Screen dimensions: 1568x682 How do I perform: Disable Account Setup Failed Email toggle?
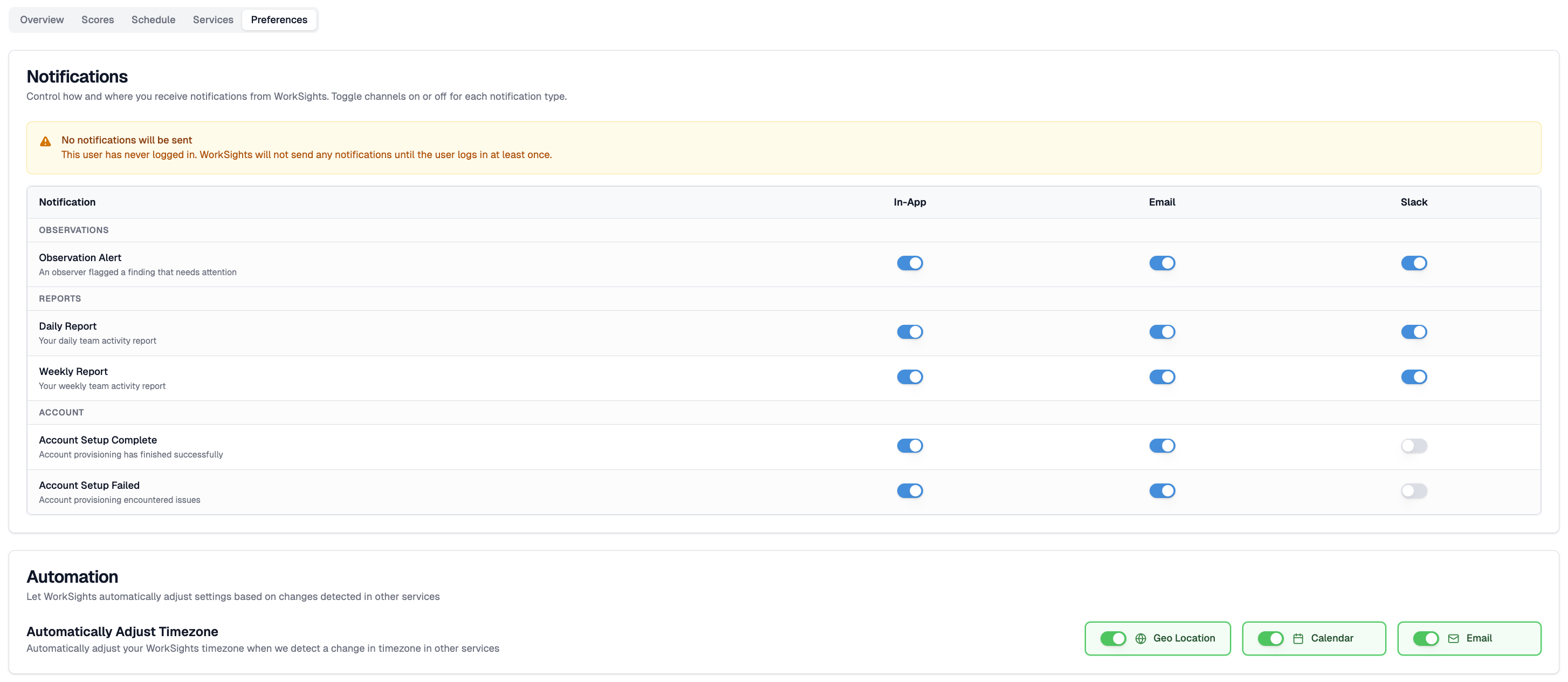[1161, 491]
